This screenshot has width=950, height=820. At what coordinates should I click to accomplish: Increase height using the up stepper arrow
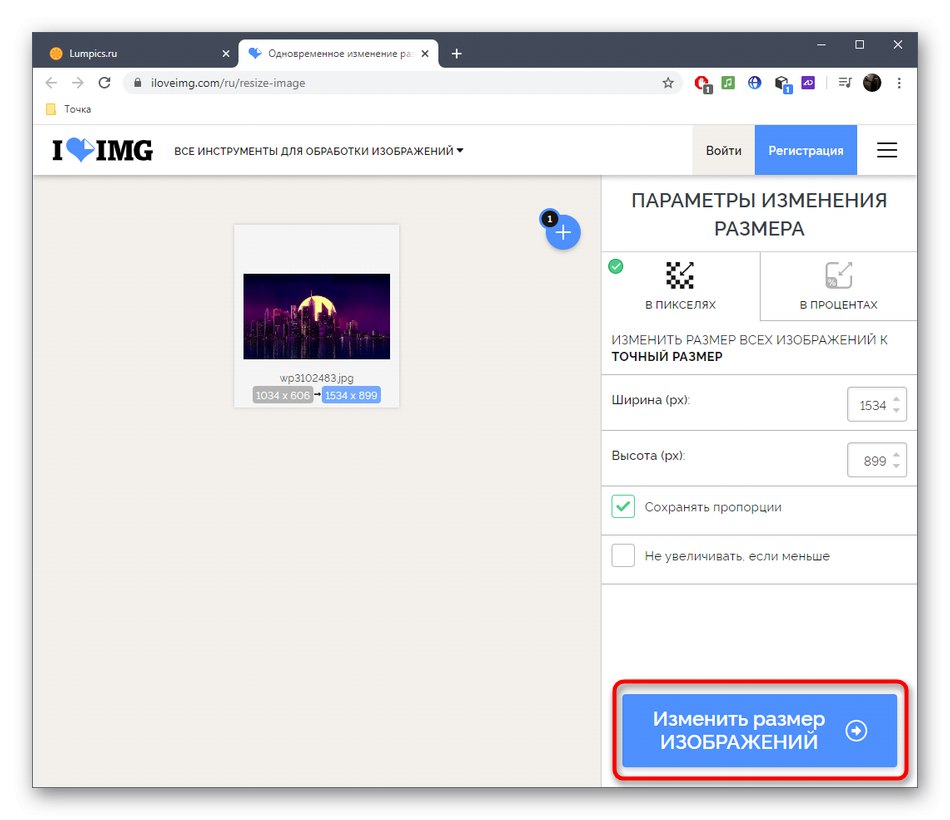[896, 455]
